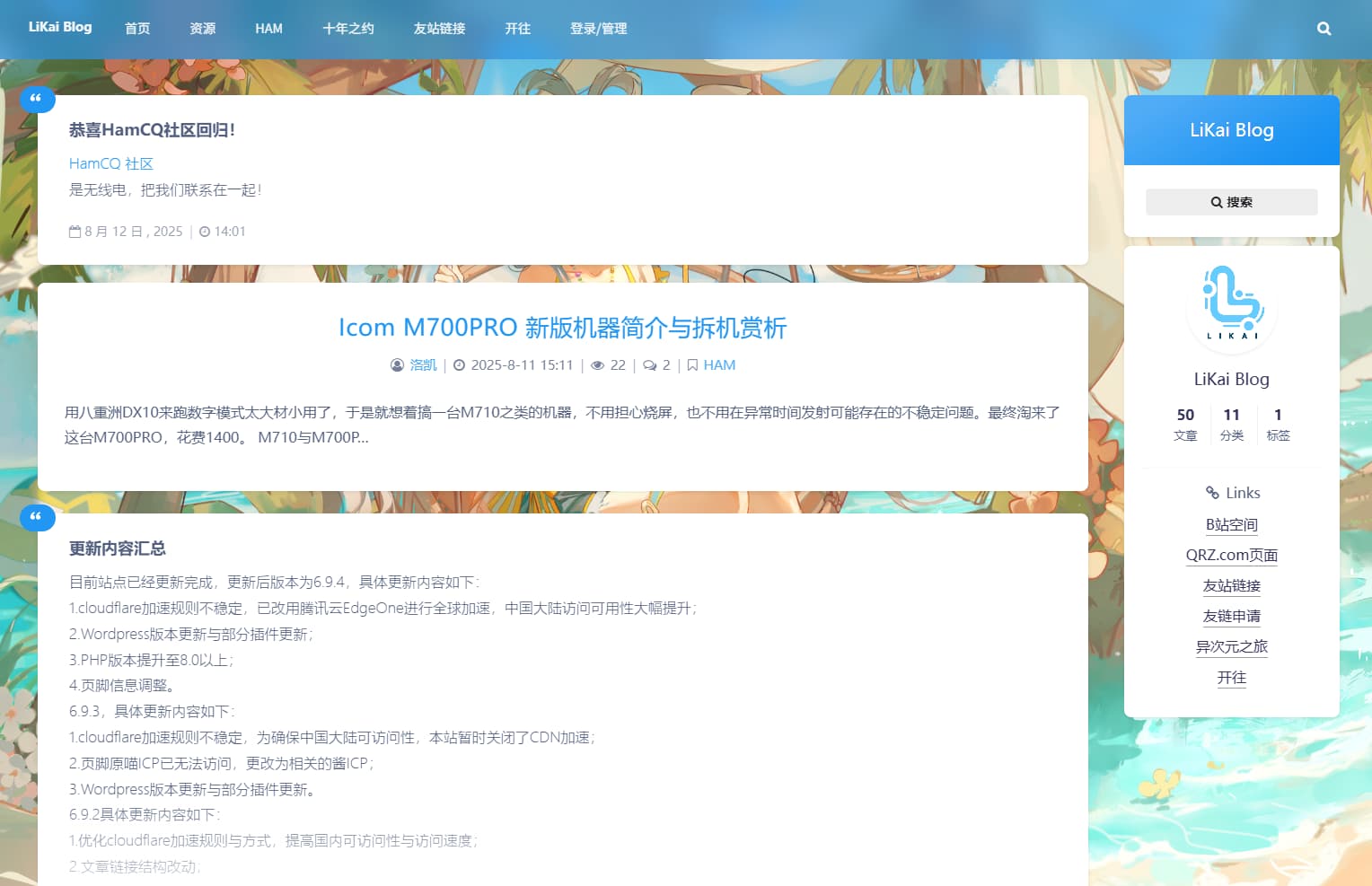Viewport: 1372px width, 886px height.
Task: Select the HAM navigation menu item
Action: point(268,28)
